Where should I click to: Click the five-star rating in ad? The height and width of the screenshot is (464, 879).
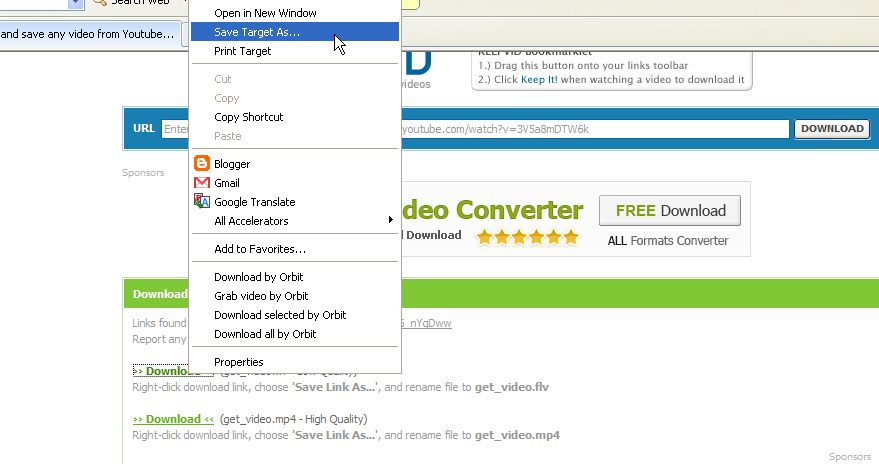pyautogui.click(x=528, y=237)
